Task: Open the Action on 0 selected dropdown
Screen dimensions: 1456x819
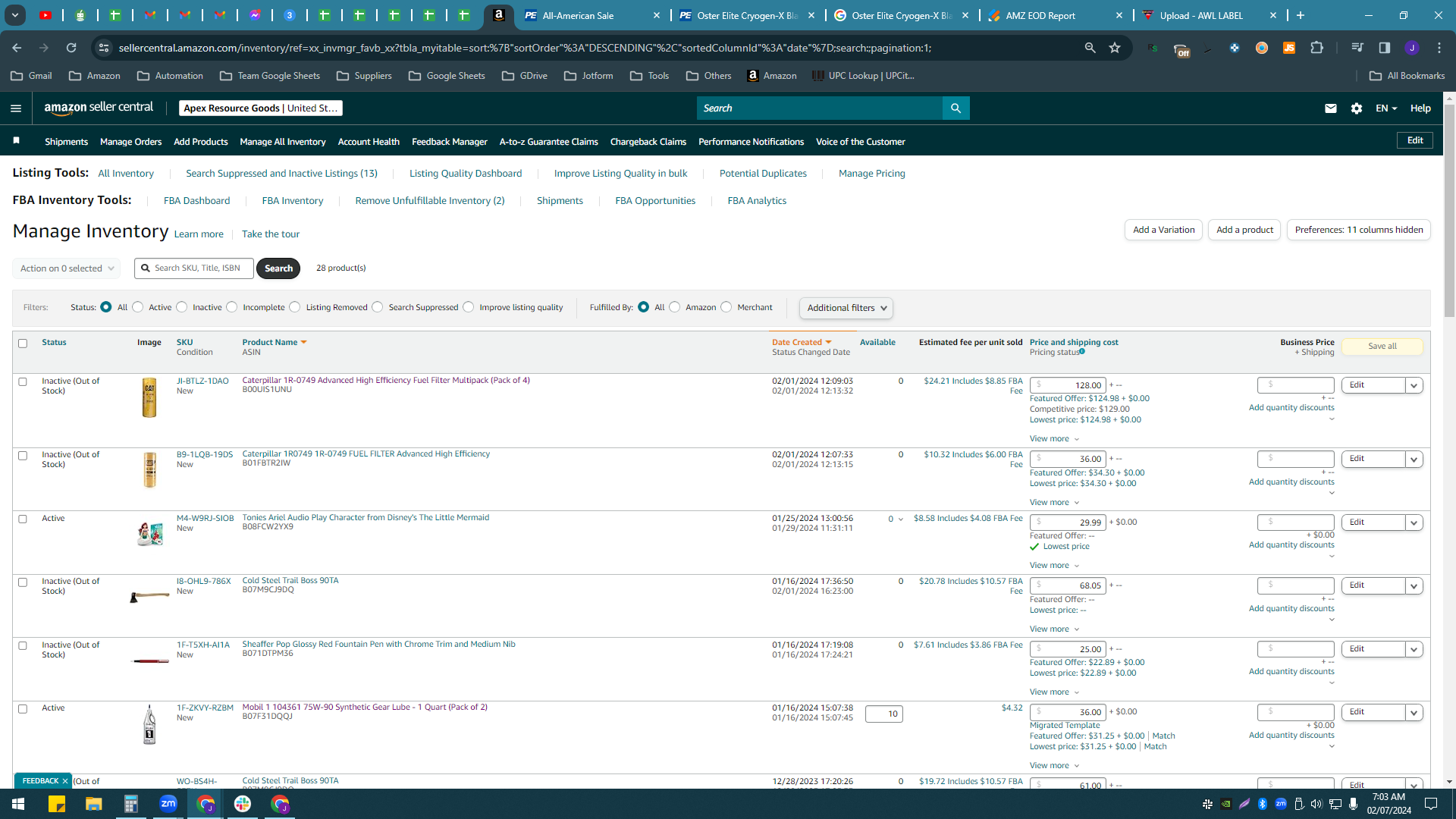Action: click(67, 268)
